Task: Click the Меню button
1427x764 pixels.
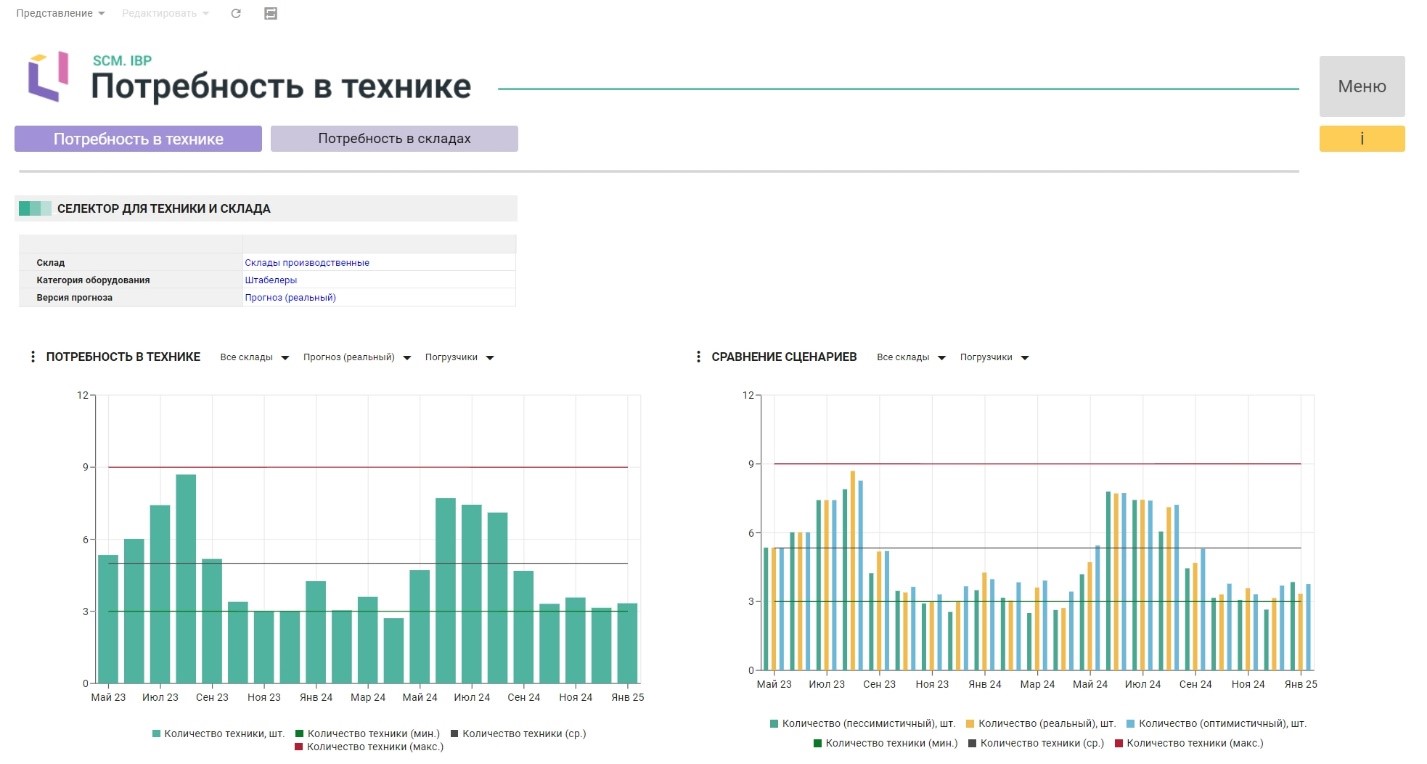Action: pyautogui.click(x=1361, y=86)
